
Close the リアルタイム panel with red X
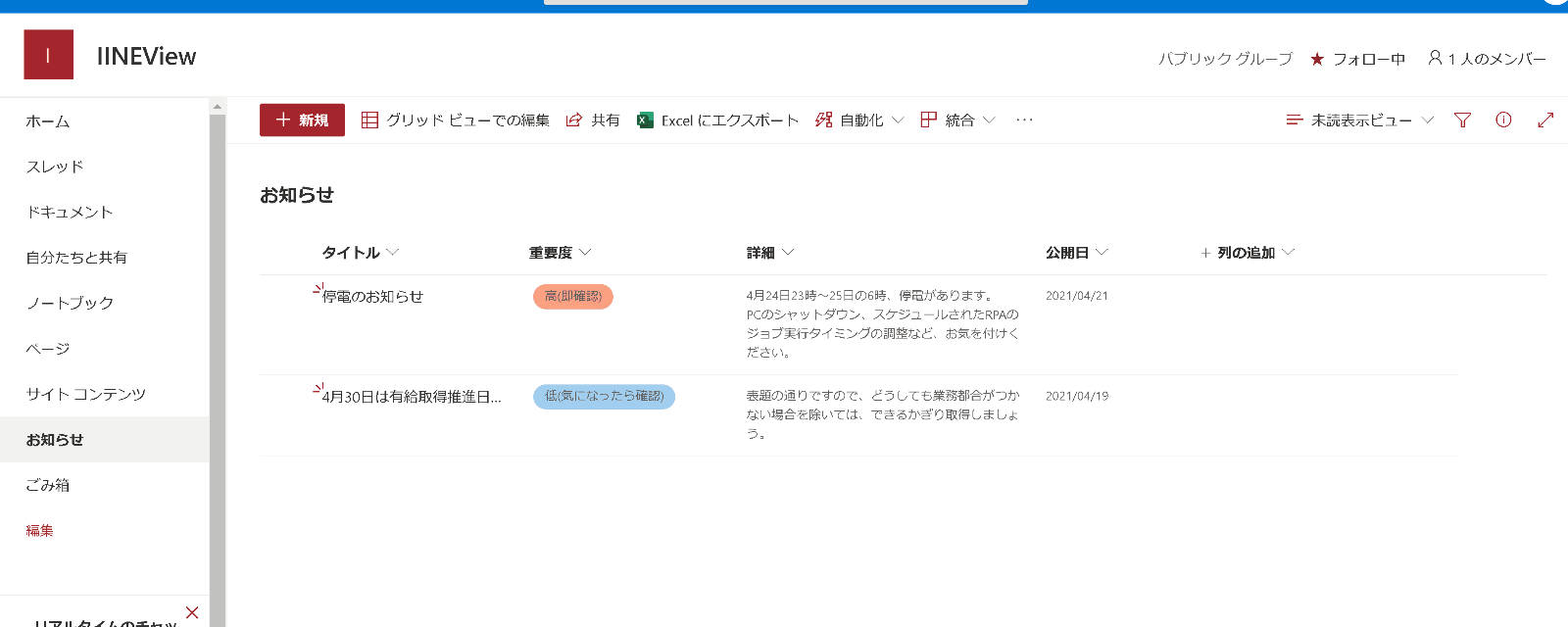tap(192, 612)
